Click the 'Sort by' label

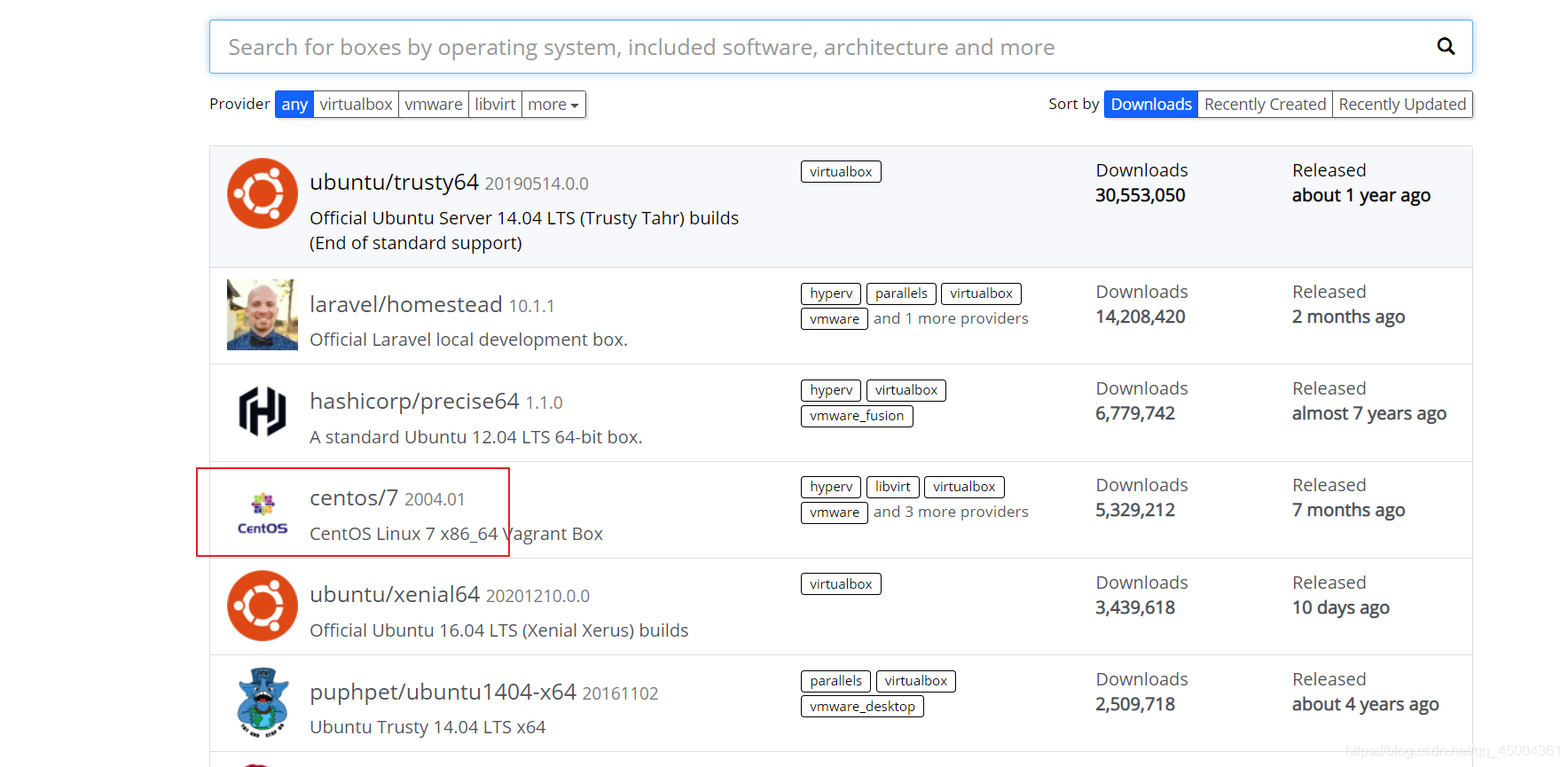coord(1073,104)
